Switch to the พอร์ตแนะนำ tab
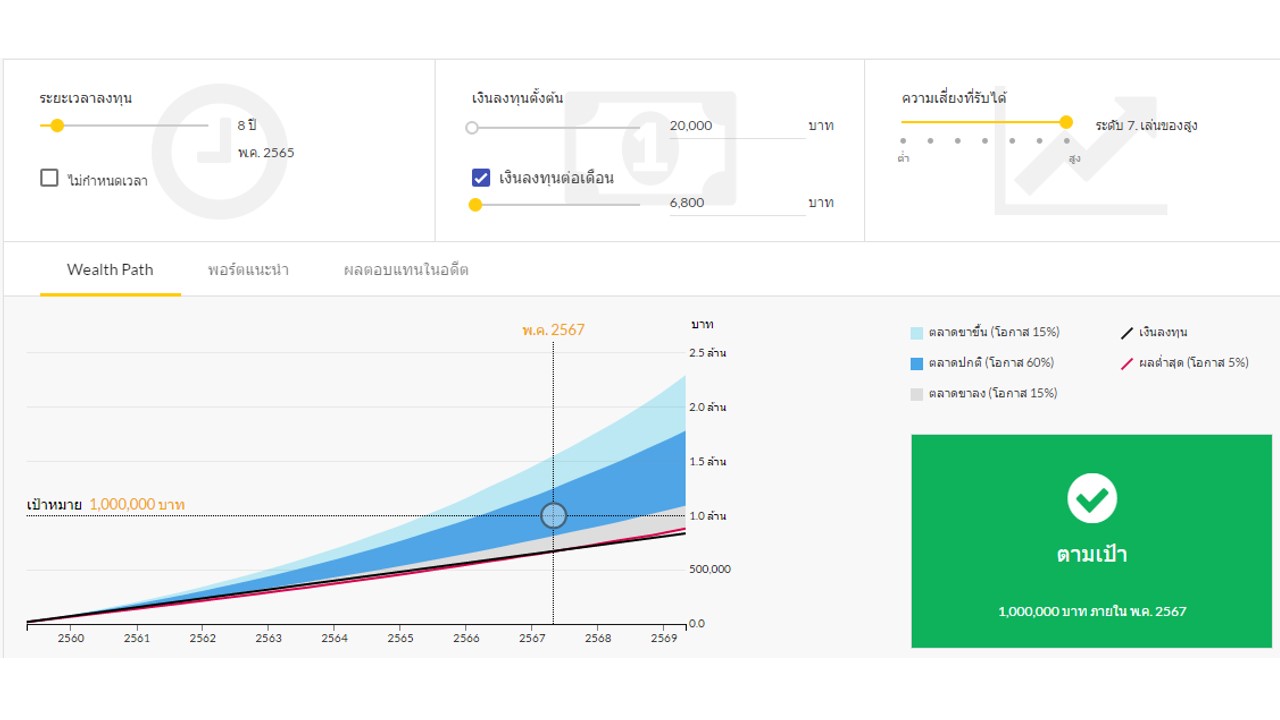The height and width of the screenshot is (720, 1280). [248, 270]
